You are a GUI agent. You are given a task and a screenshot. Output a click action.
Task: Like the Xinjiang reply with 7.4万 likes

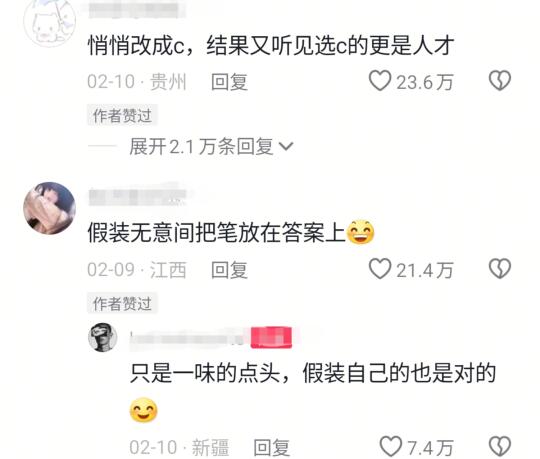(391, 447)
